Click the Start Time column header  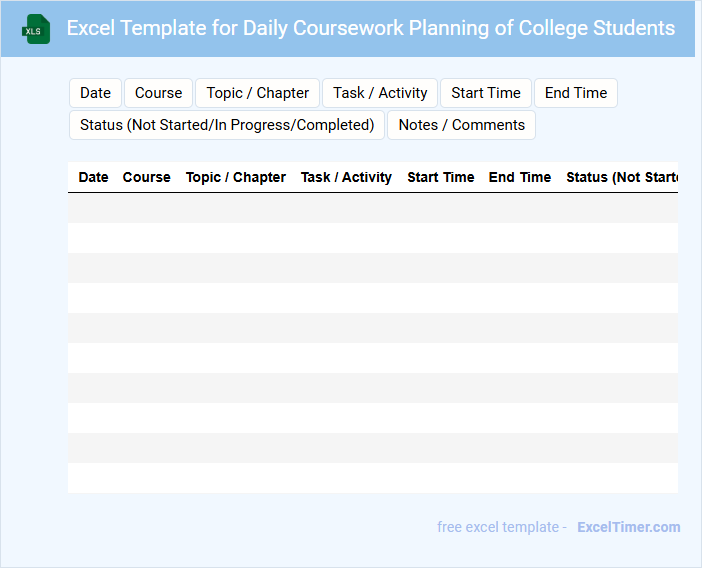(x=440, y=177)
